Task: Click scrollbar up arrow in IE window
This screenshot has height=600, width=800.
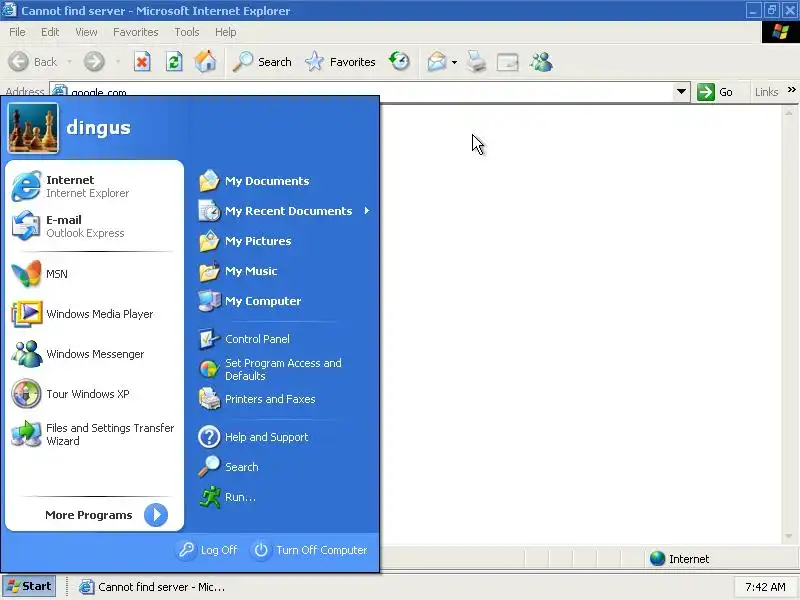Action: [789, 113]
